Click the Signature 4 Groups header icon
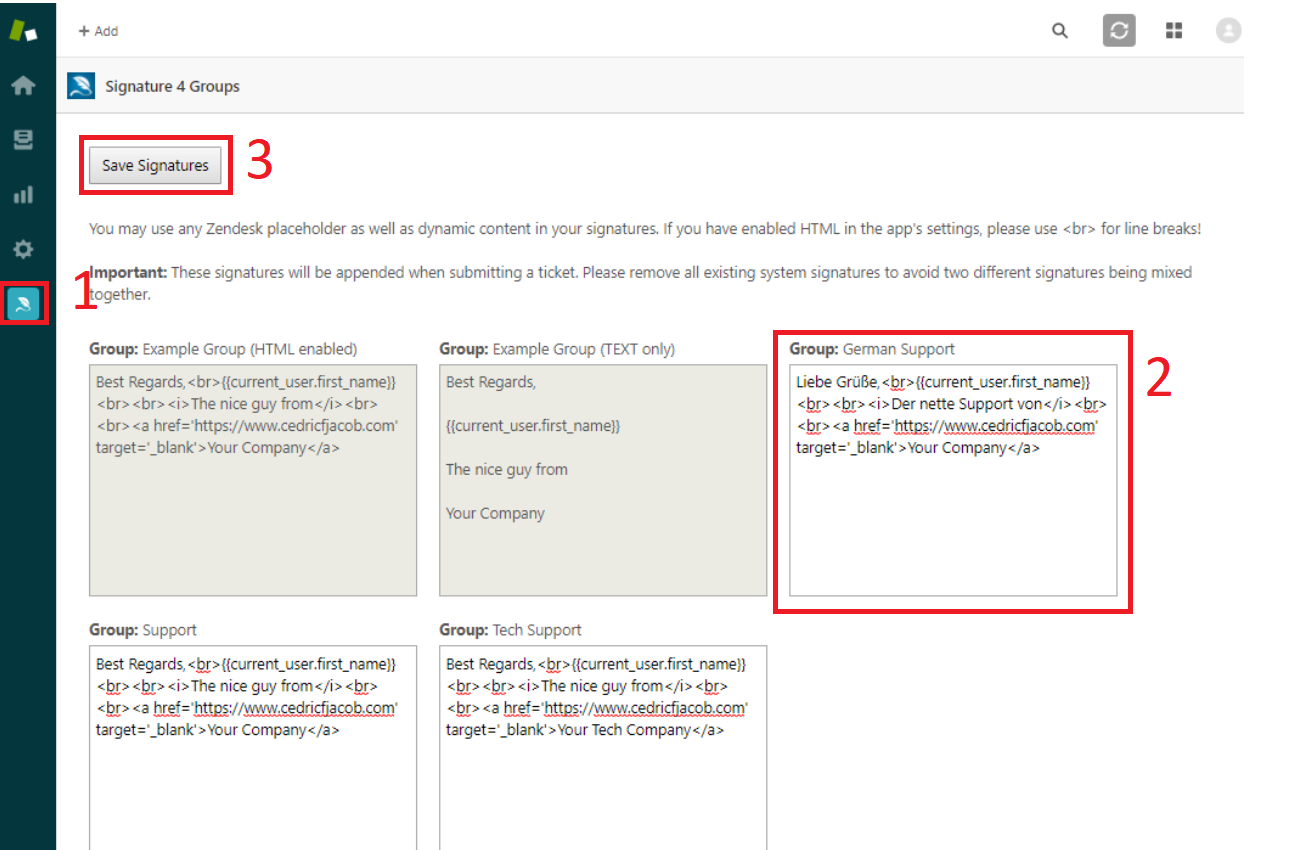The width and height of the screenshot is (1300, 850). tap(81, 86)
